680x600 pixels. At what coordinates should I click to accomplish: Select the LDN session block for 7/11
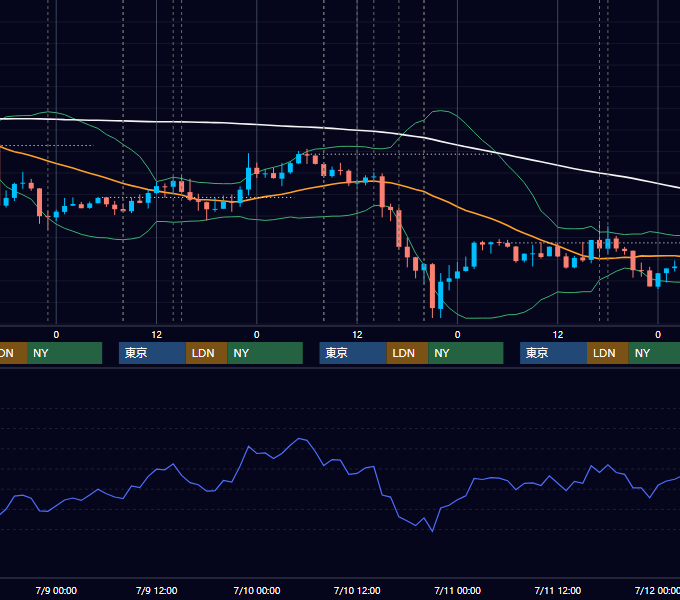point(608,353)
